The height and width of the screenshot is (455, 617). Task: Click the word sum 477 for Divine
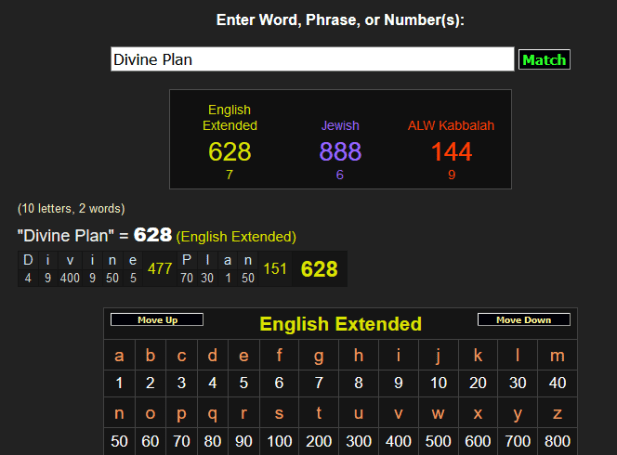pos(160,268)
